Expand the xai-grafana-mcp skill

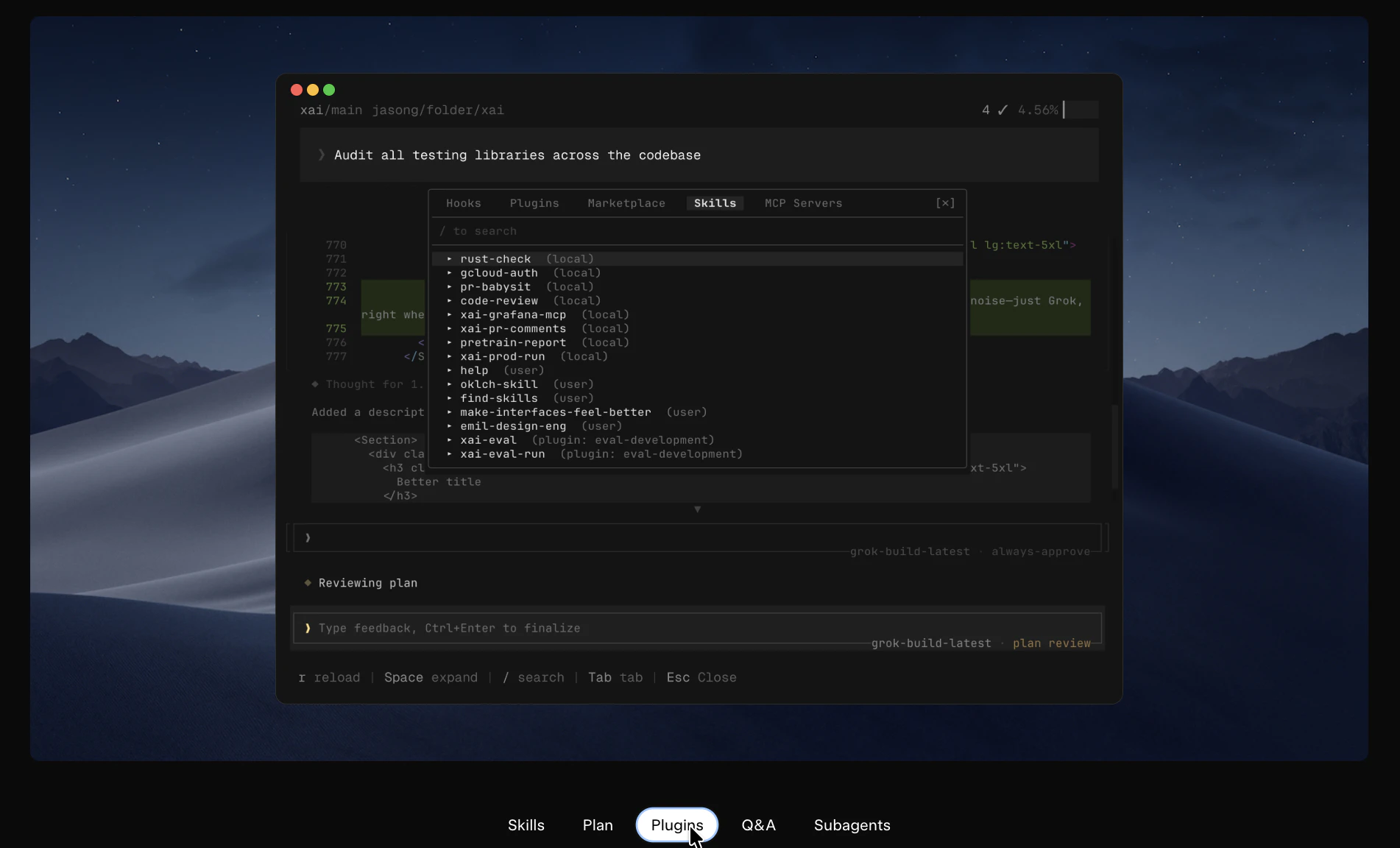tap(697, 315)
